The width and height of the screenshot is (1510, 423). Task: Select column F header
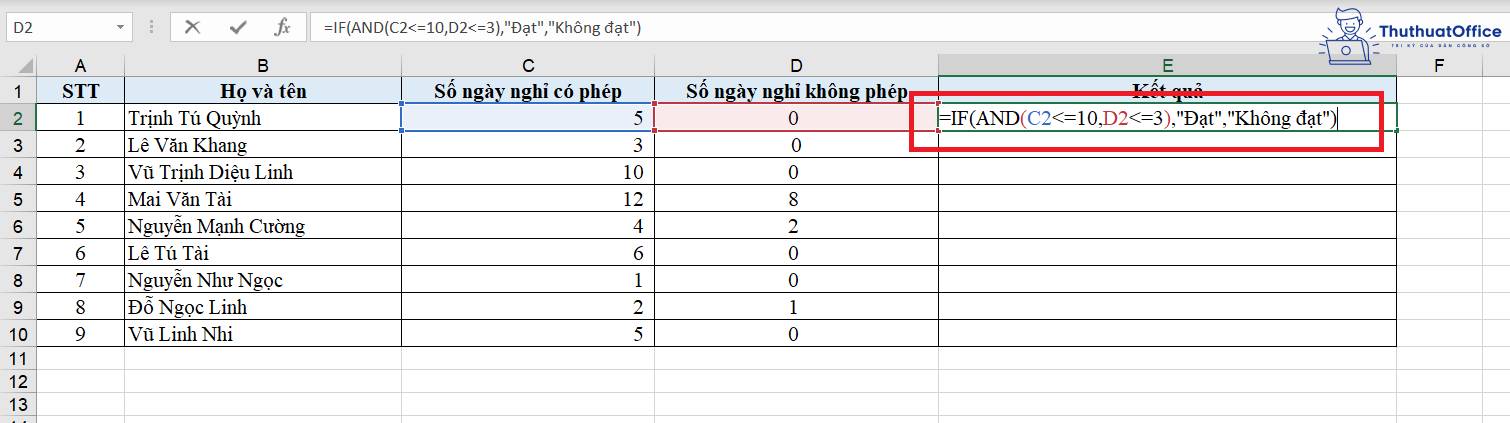click(x=1439, y=67)
